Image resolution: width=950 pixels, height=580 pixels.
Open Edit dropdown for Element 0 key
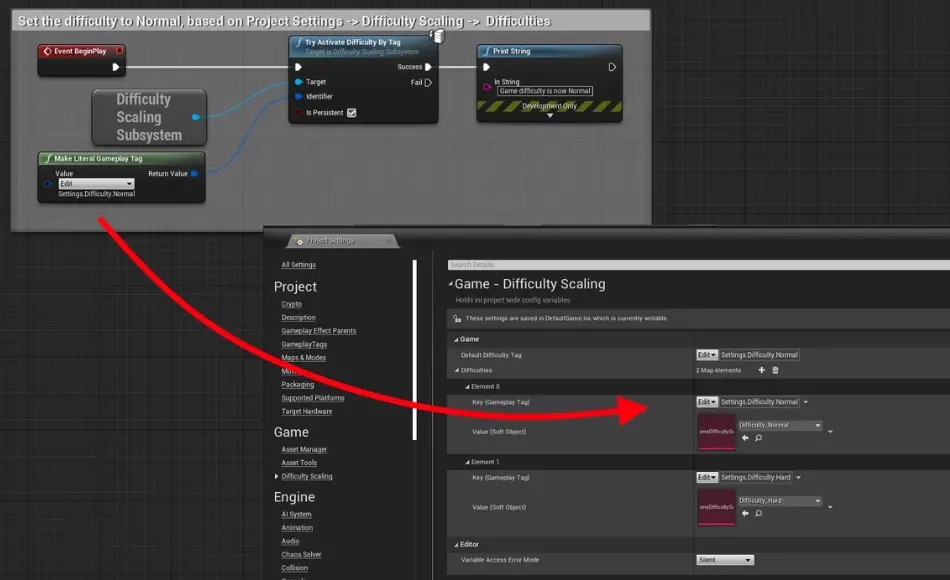coord(706,402)
